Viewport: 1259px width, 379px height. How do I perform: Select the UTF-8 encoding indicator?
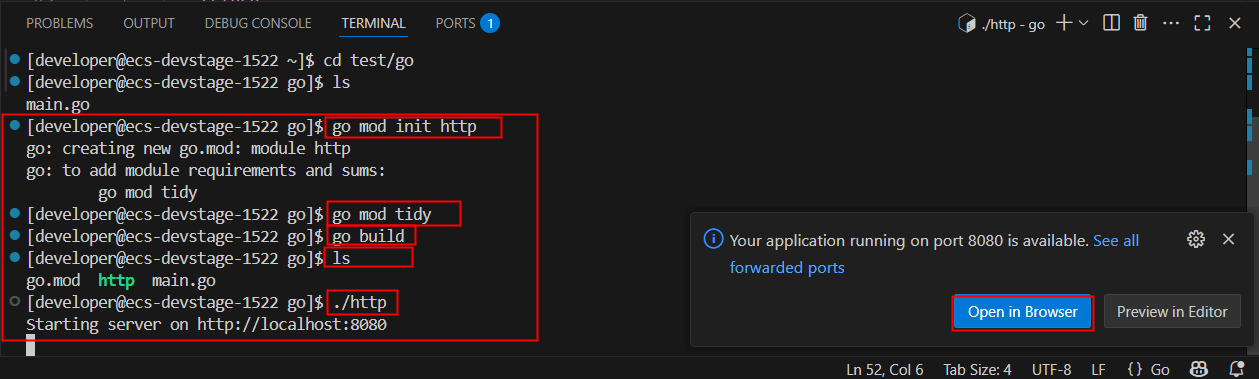click(1050, 369)
